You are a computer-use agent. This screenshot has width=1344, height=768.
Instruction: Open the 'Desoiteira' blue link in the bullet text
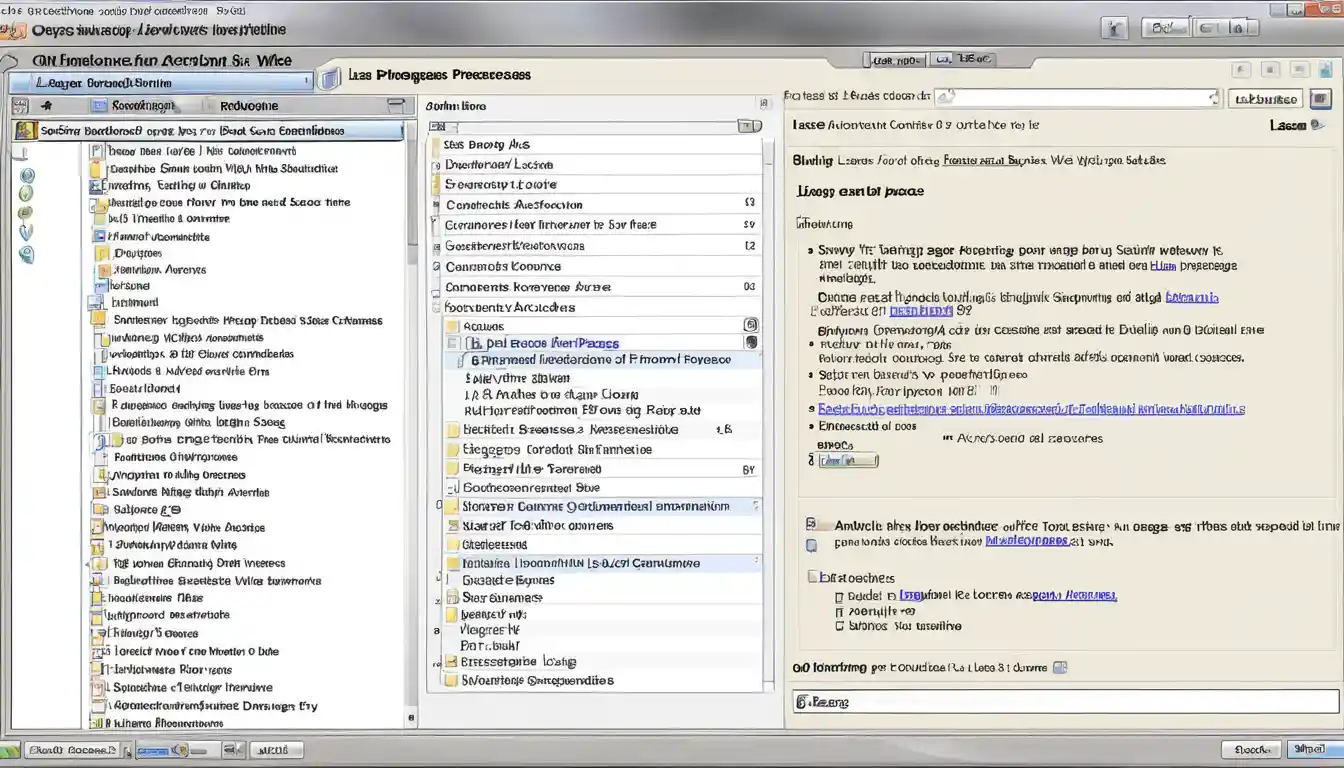(x=919, y=311)
